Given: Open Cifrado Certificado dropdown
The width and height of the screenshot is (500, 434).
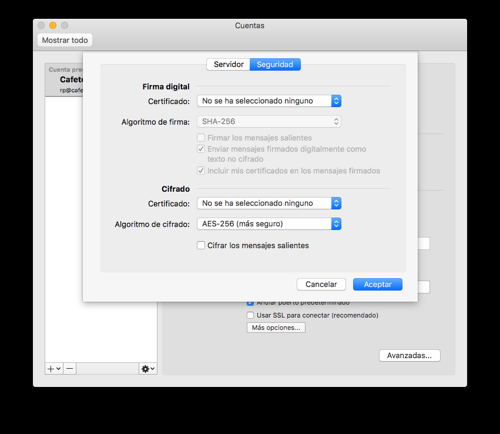Looking at the screenshot, I should point(269,203).
